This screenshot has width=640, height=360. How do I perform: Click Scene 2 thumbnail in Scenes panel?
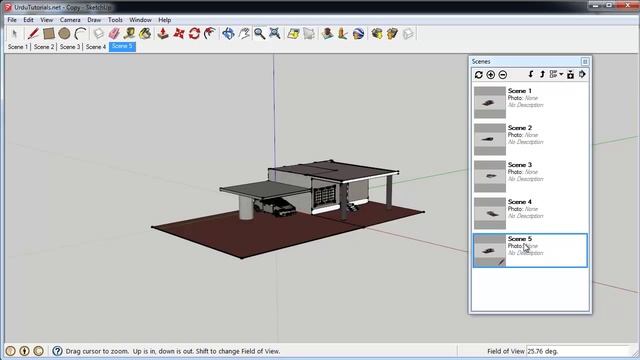(x=490, y=139)
